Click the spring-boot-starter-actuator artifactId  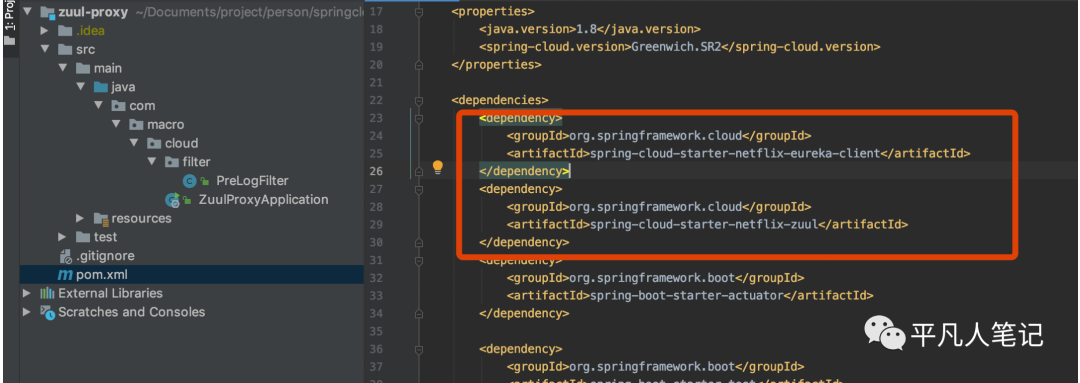(x=687, y=296)
